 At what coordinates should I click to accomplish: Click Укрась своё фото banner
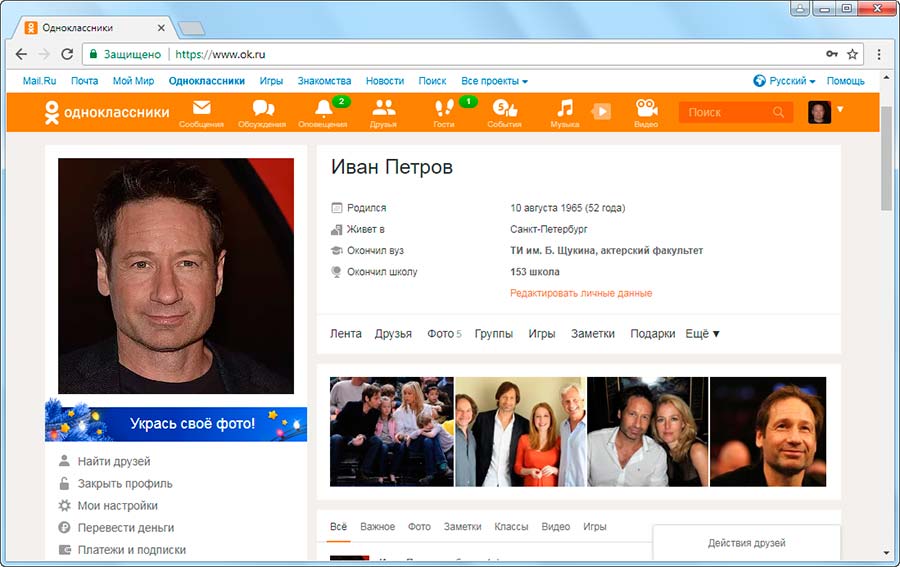[x=176, y=423]
